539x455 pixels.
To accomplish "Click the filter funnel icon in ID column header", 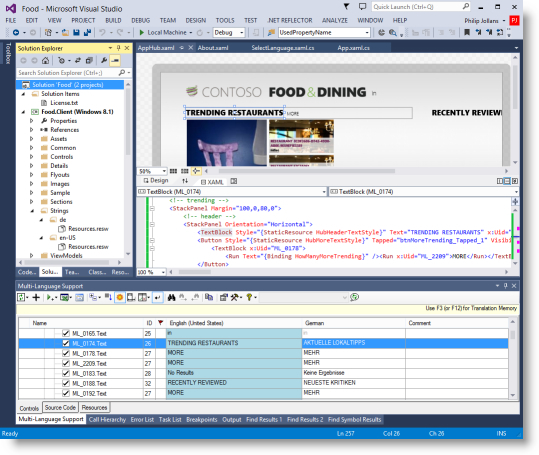I will tap(160, 323).
